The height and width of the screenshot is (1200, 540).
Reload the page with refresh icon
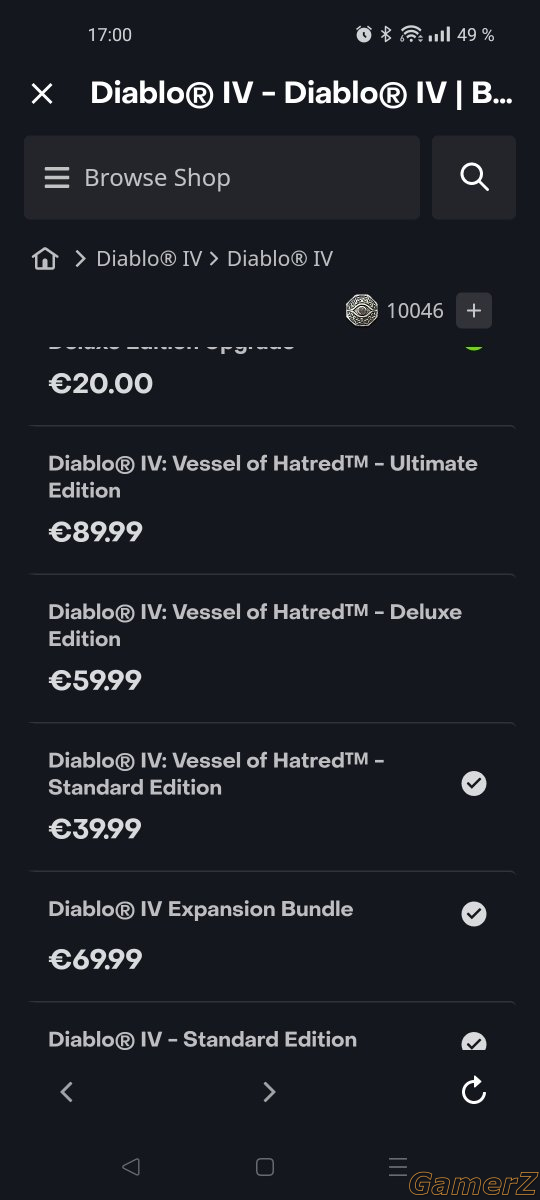474,1091
